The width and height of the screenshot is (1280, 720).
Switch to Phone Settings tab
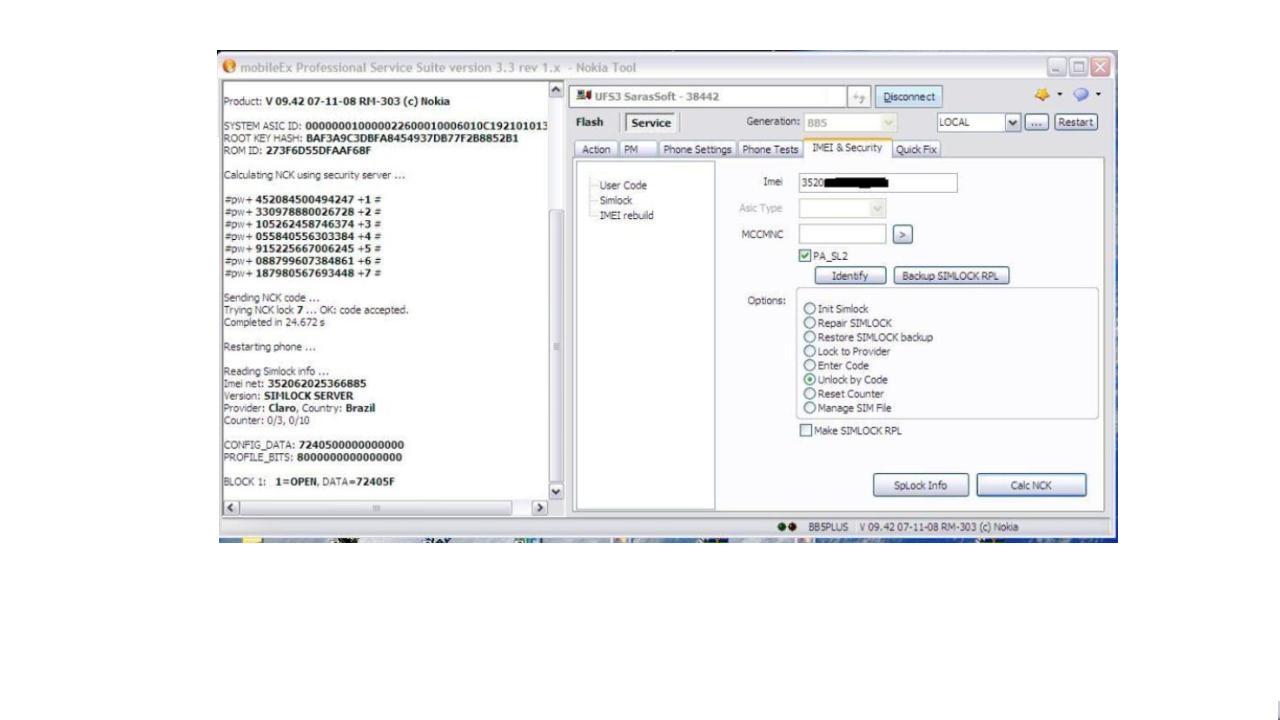pyautogui.click(x=698, y=149)
